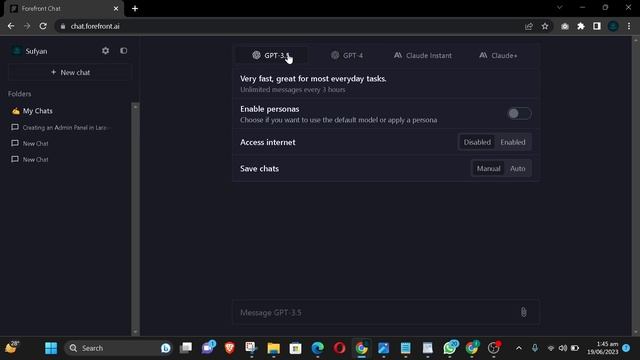The image size is (640, 360).
Task: Click the share page icon in the address bar
Action: pyautogui.click(x=529, y=26)
